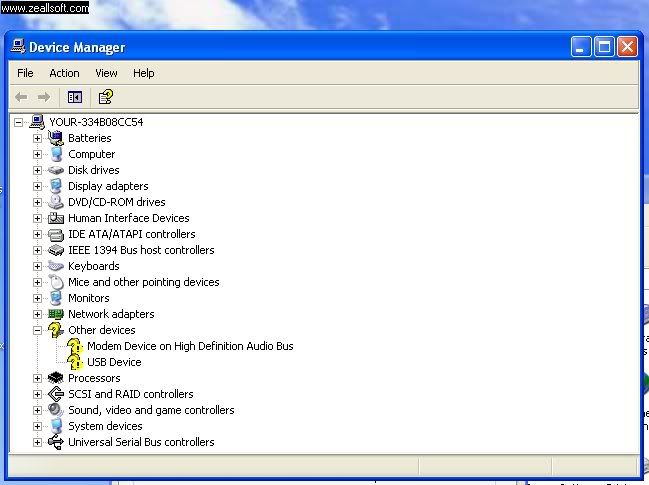This screenshot has width=649, height=485.
Task: Maximize the Device Manager window
Action: pyautogui.click(x=604, y=46)
